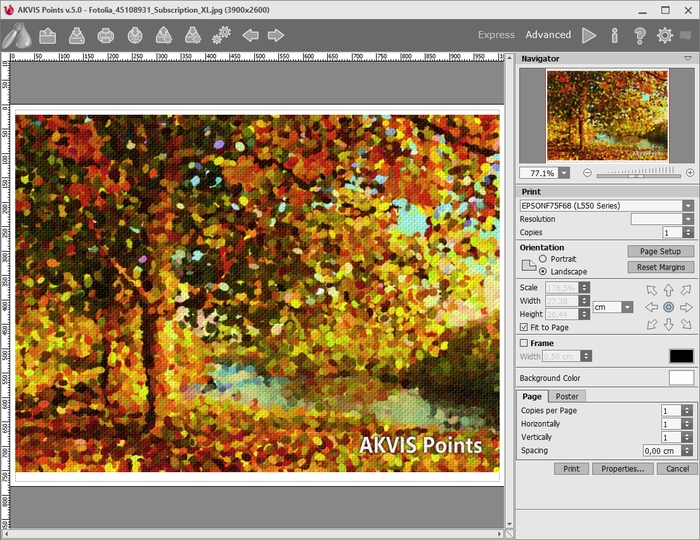Viewport: 700px width, 540px height.
Task: Click the horizontal scrollbar right arrow
Action: tap(500, 534)
